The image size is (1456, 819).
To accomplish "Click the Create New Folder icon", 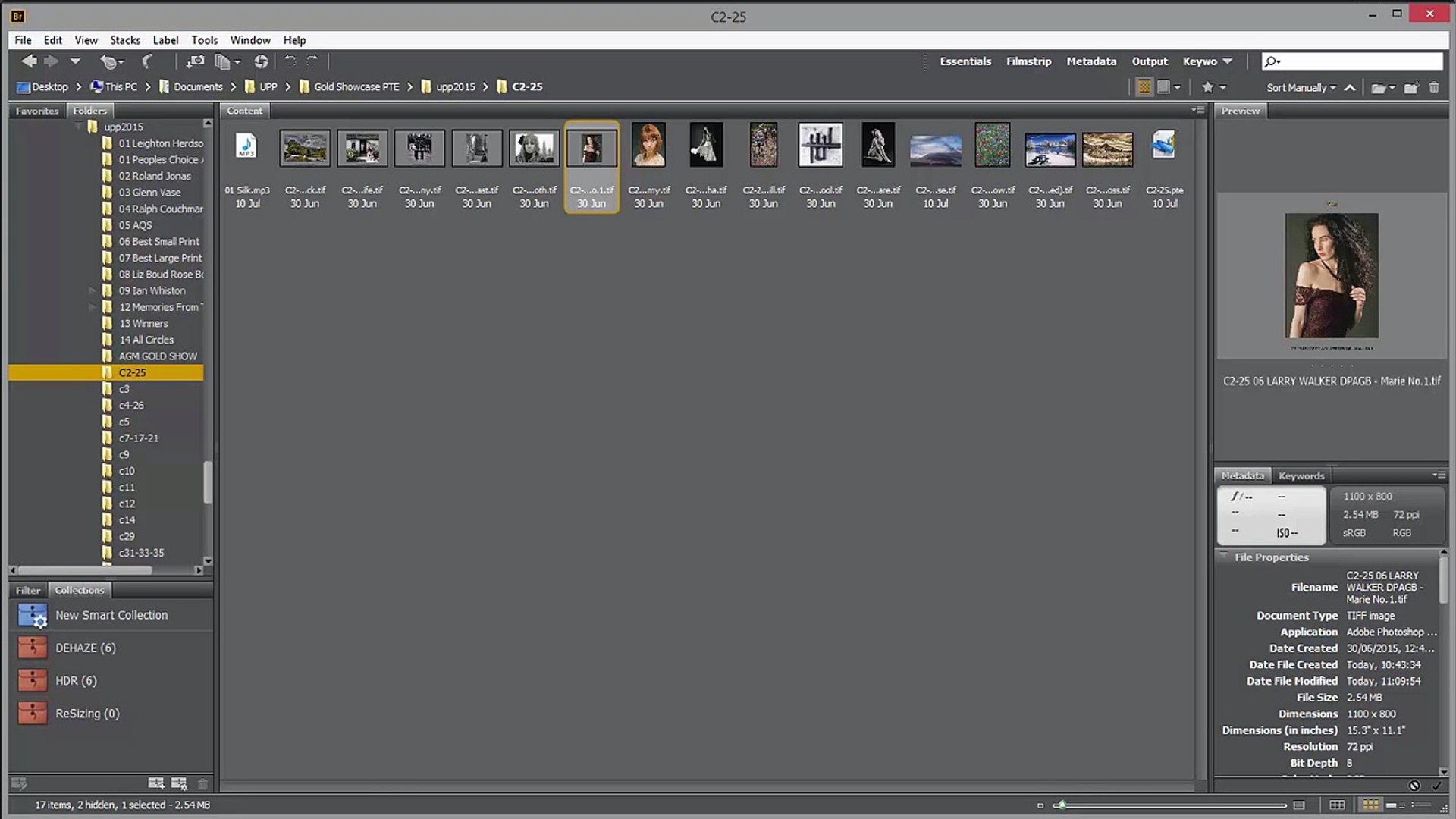I will [1410, 87].
